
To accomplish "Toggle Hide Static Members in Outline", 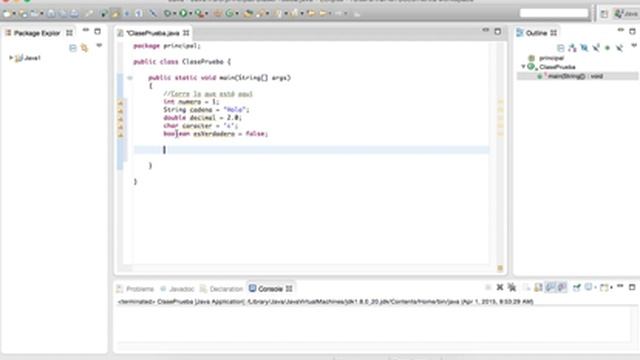I will [596, 48].
